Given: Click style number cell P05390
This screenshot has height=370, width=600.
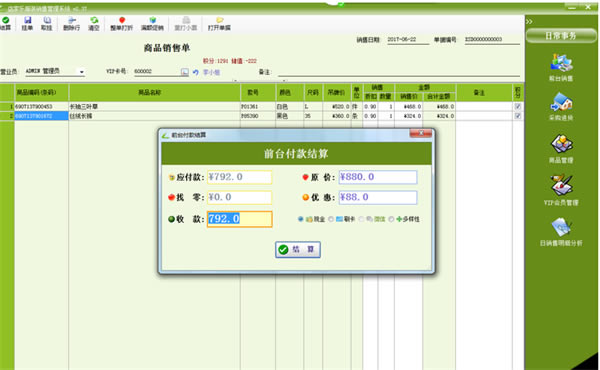Looking at the screenshot, I should 258,116.
